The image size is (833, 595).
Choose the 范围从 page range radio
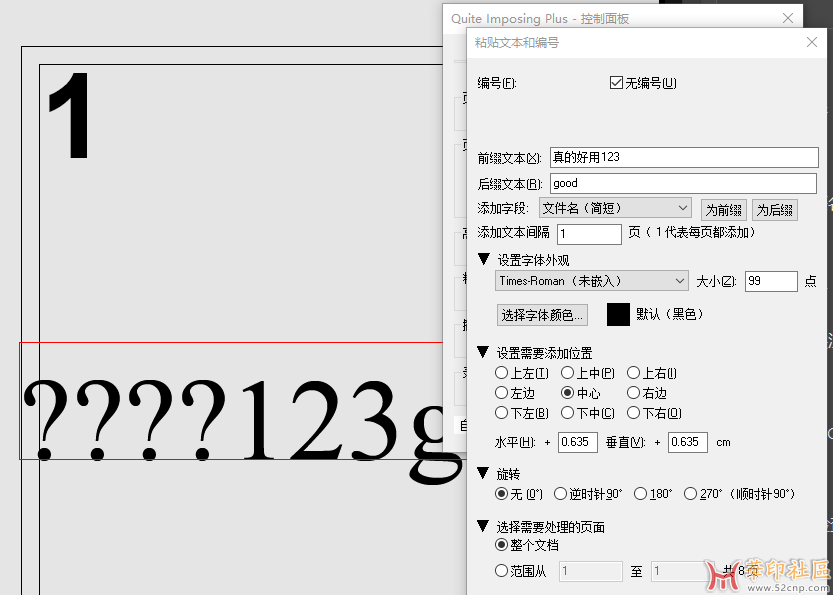pos(502,571)
